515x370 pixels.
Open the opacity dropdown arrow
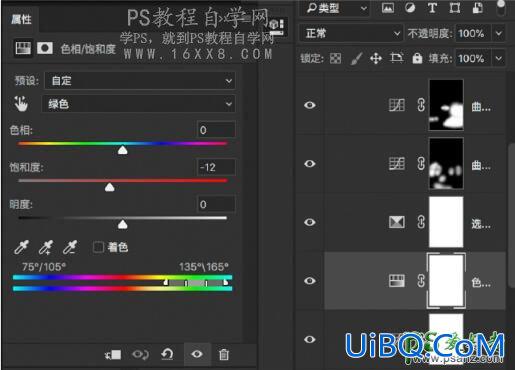point(499,33)
